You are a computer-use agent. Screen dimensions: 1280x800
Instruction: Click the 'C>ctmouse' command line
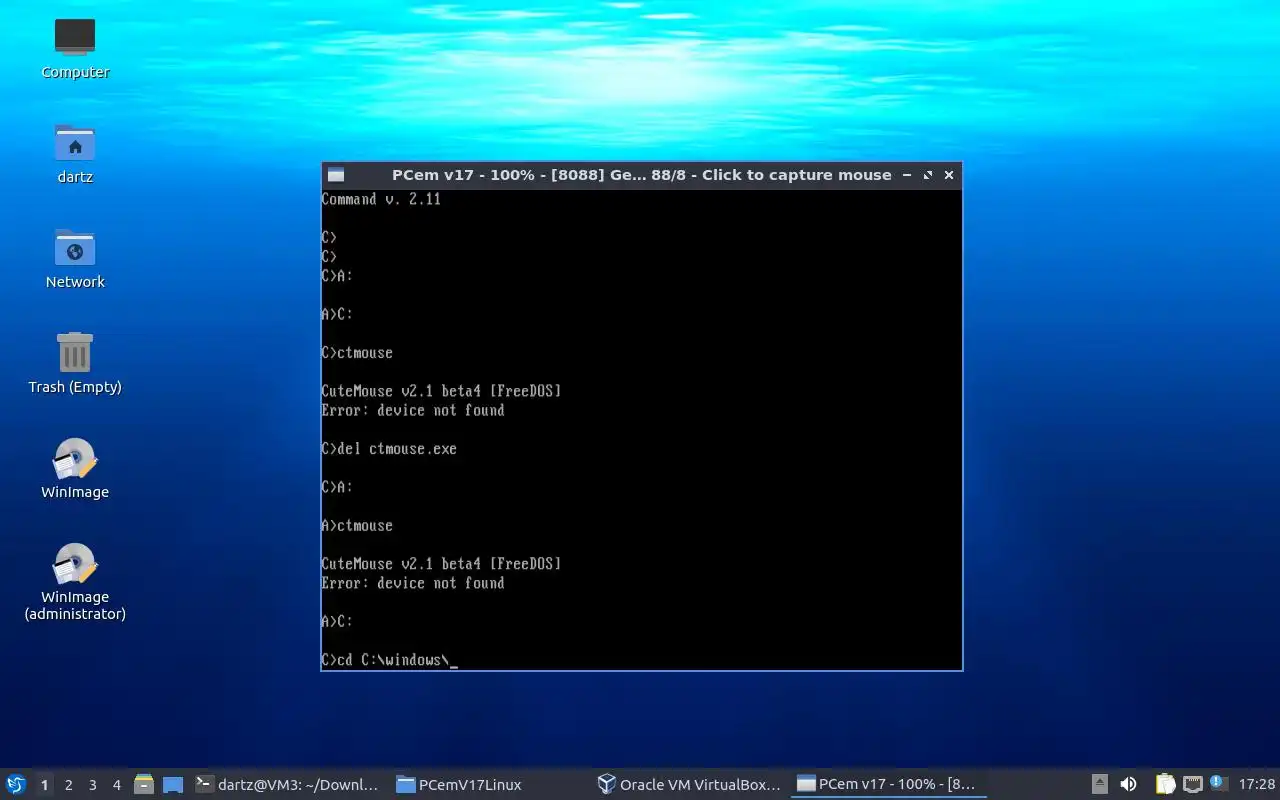[357, 353]
